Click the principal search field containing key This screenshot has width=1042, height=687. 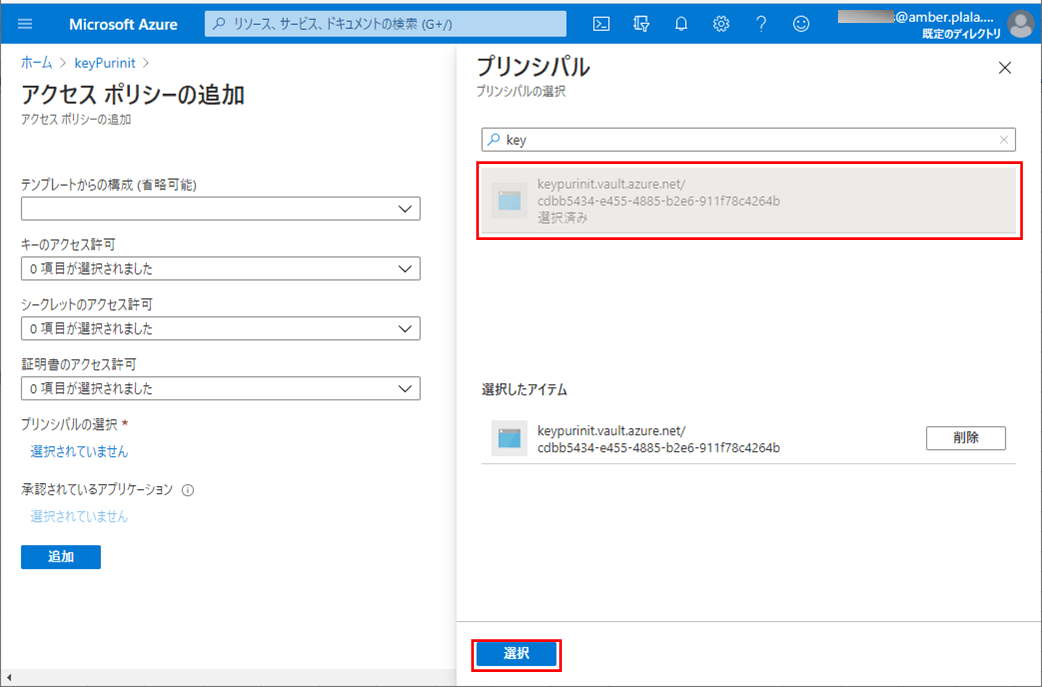(x=750, y=140)
